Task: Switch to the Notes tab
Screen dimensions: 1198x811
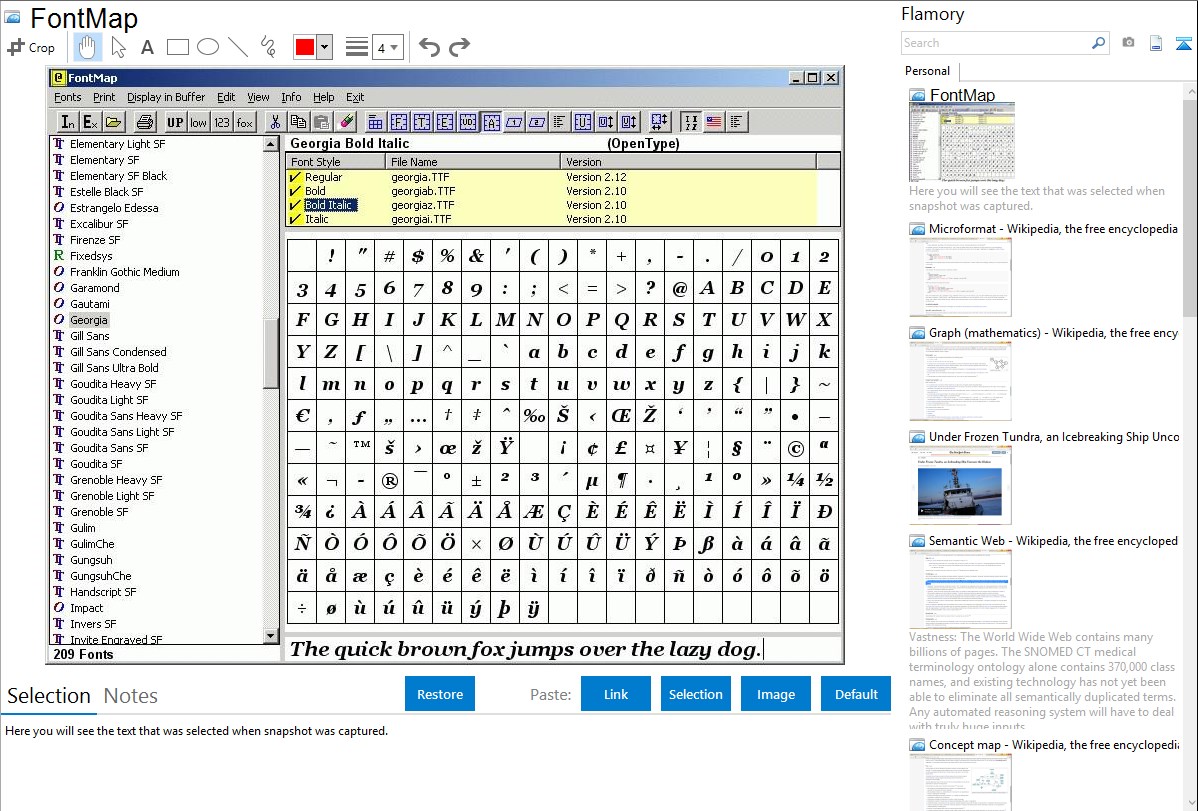Action: pyautogui.click(x=130, y=696)
